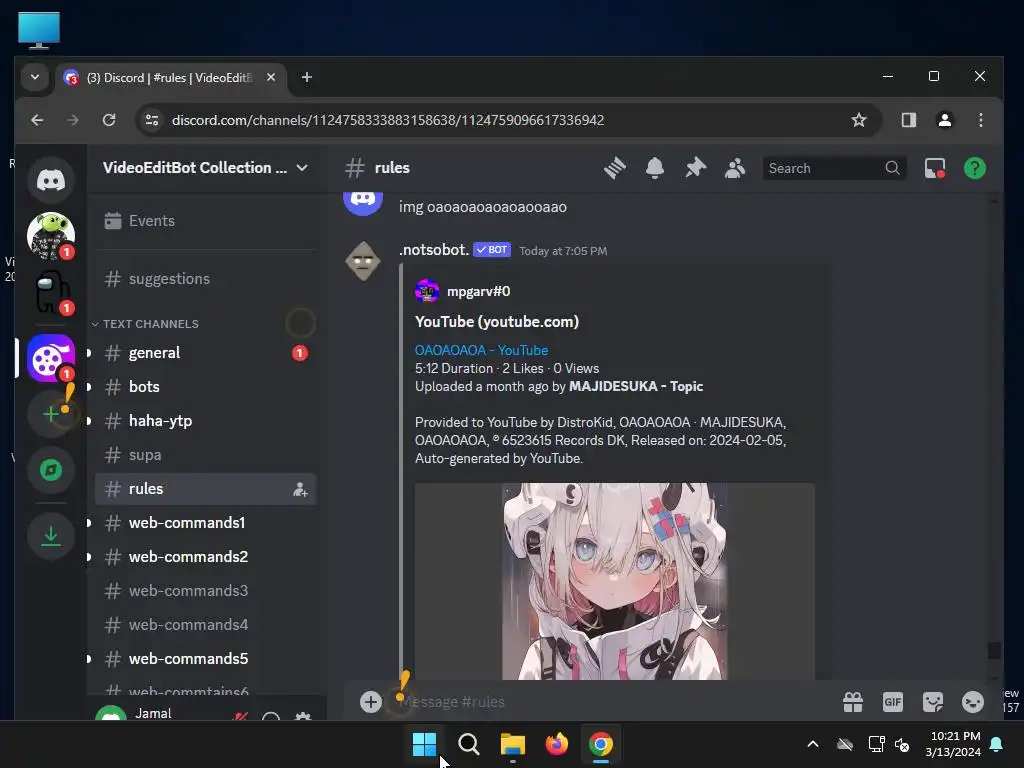Screen dimensions: 1024x768
Task: Open the web-commands2 channel
Action: click(x=205, y=556)
